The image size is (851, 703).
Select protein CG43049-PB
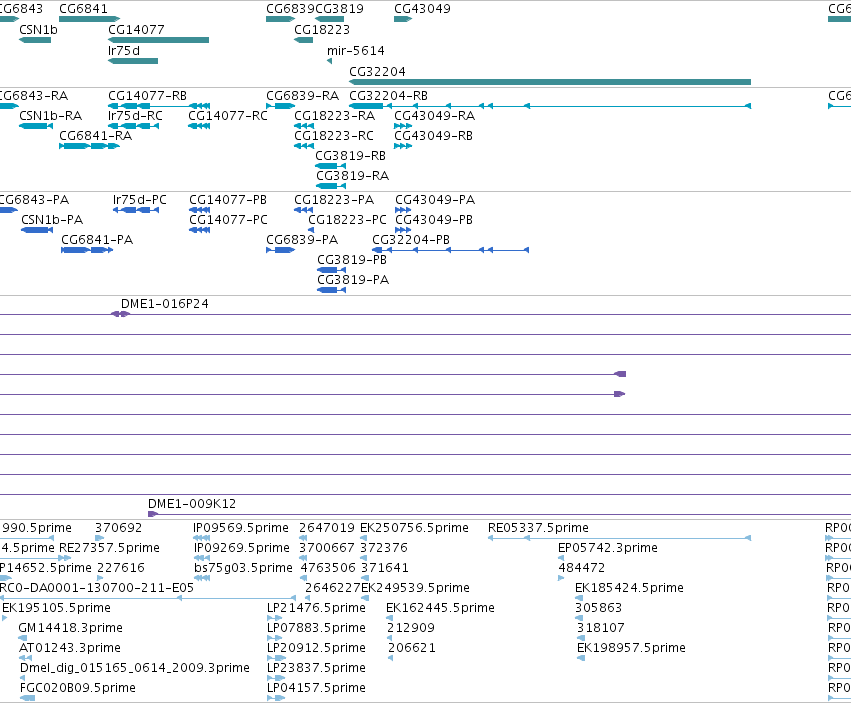tap(403, 230)
